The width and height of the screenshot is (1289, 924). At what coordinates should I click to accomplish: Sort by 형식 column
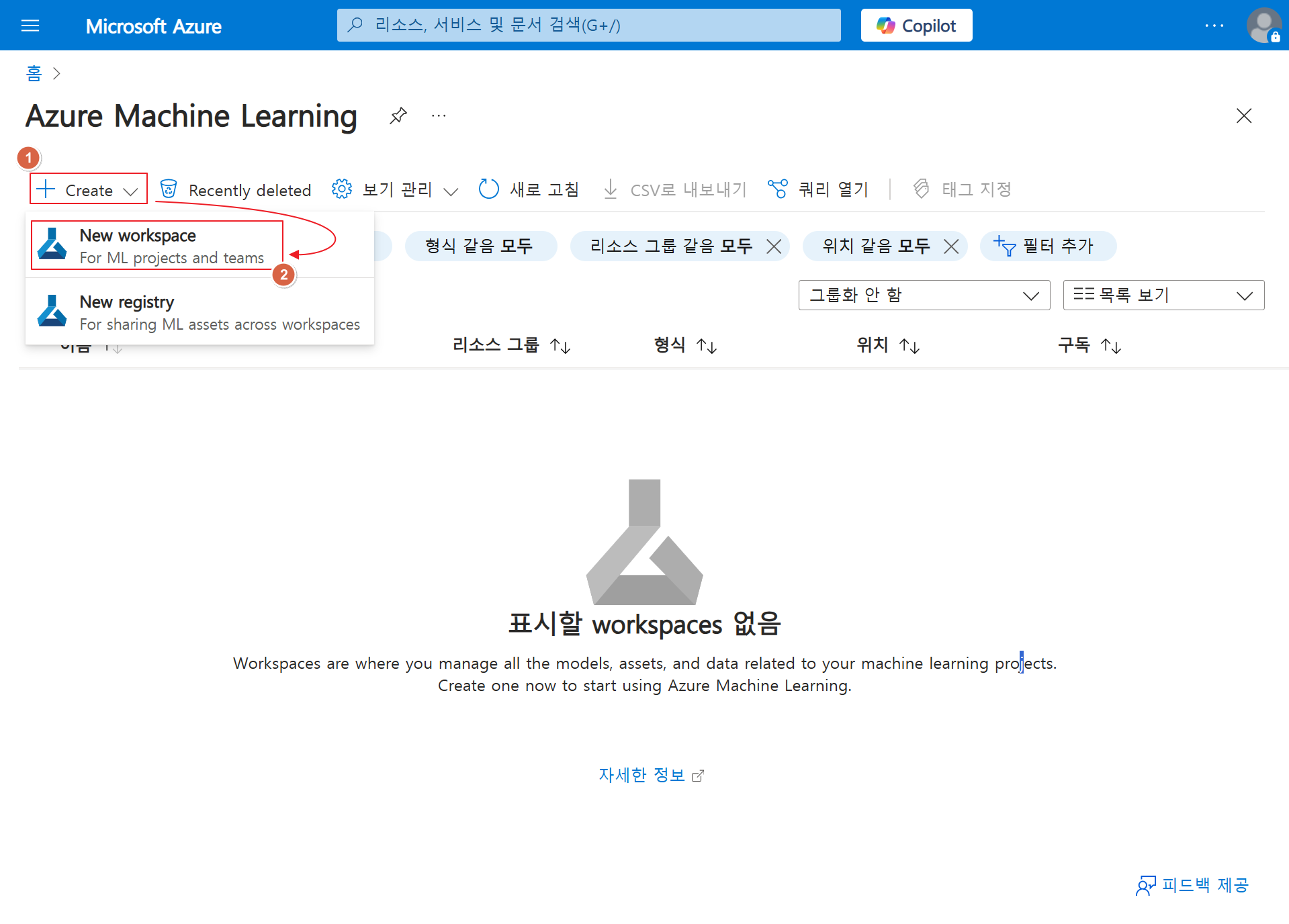click(x=685, y=345)
